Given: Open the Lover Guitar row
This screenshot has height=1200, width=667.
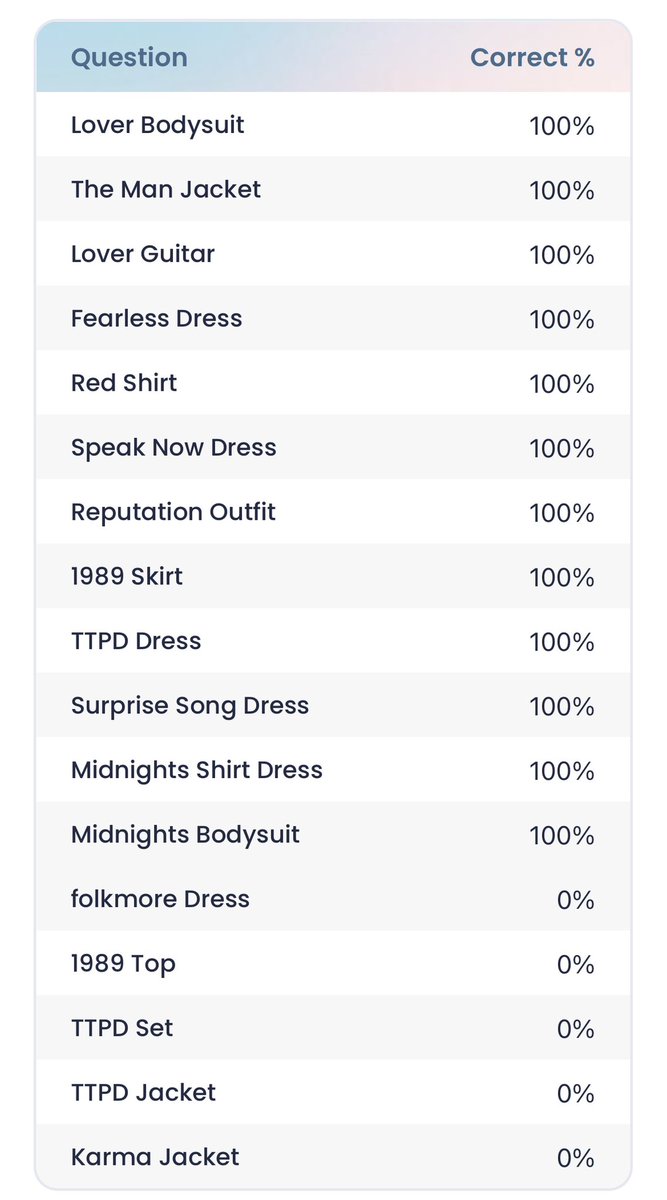Looking at the screenshot, I should 333,254.
